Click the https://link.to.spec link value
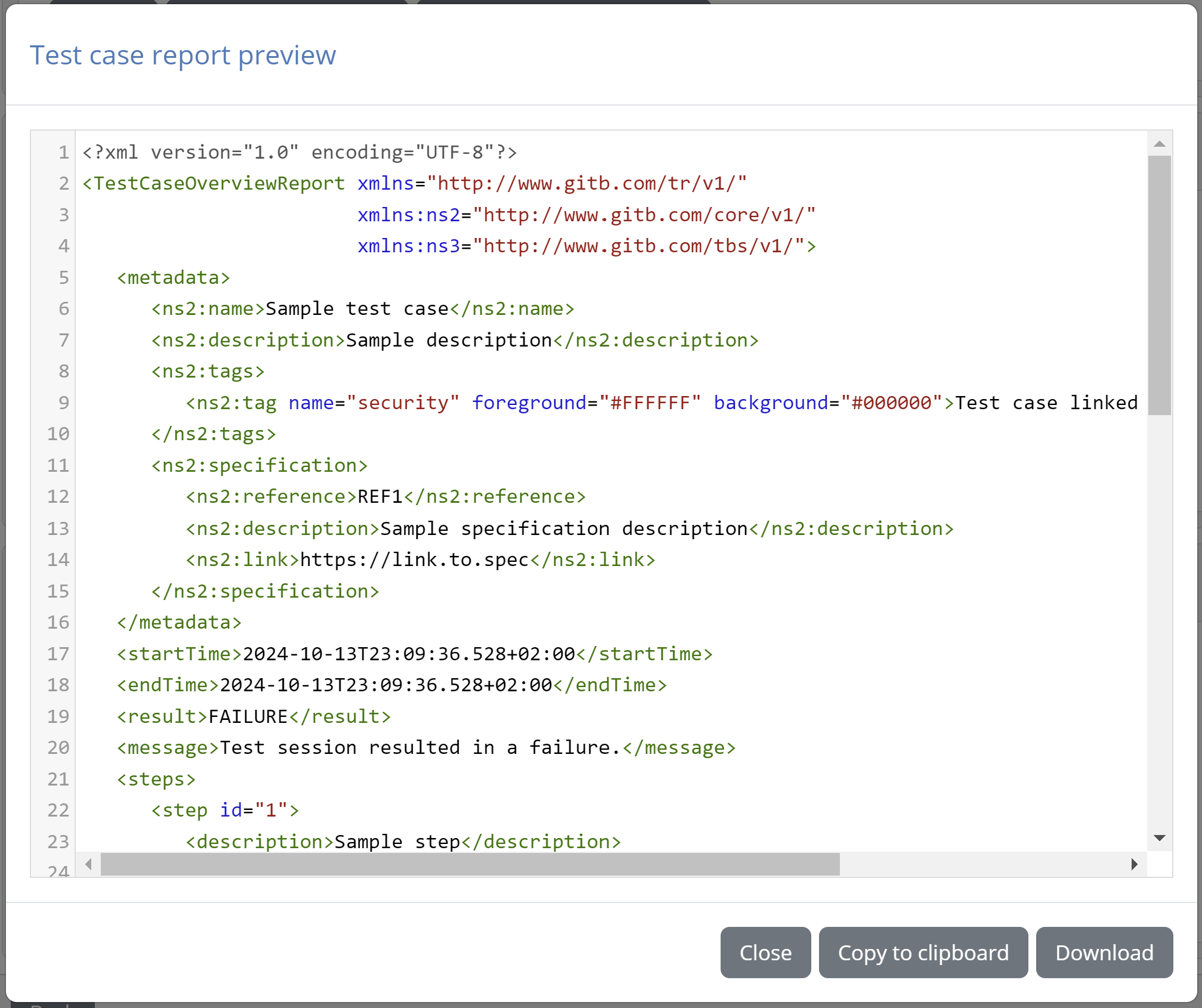 coord(415,559)
